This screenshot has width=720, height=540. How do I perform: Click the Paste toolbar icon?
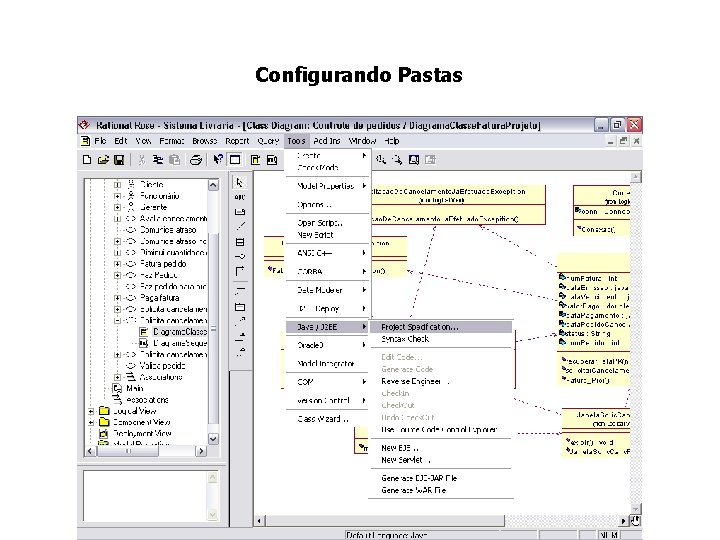click(174, 160)
